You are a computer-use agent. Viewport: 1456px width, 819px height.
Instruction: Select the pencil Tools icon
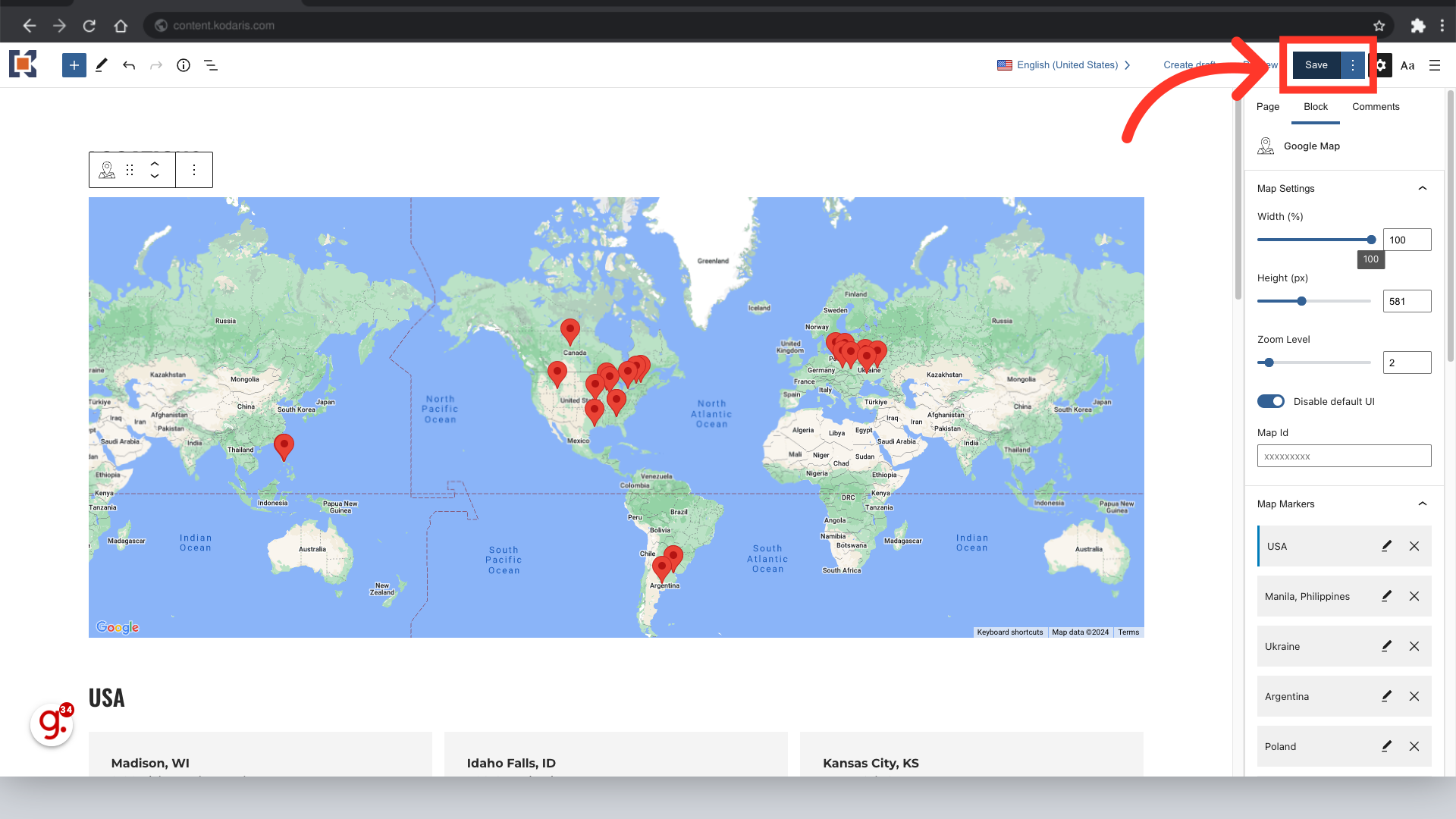pyautogui.click(x=101, y=65)
